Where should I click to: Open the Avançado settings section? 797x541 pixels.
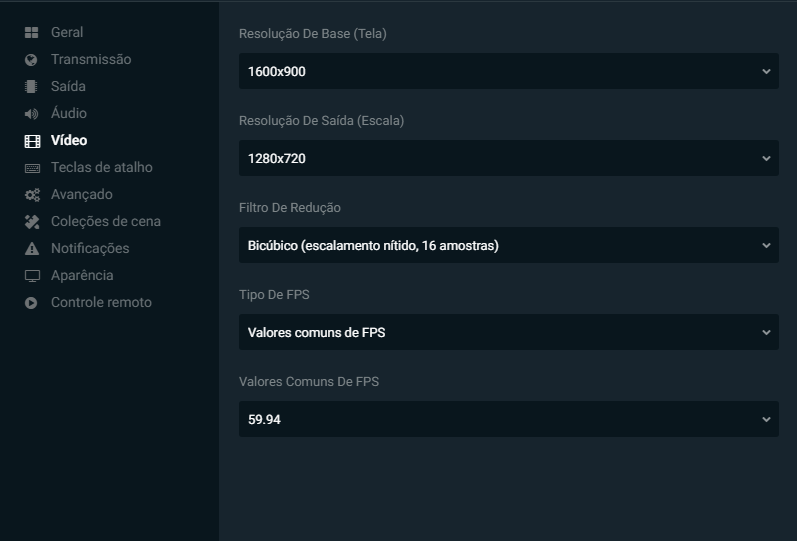pos(82,195)
